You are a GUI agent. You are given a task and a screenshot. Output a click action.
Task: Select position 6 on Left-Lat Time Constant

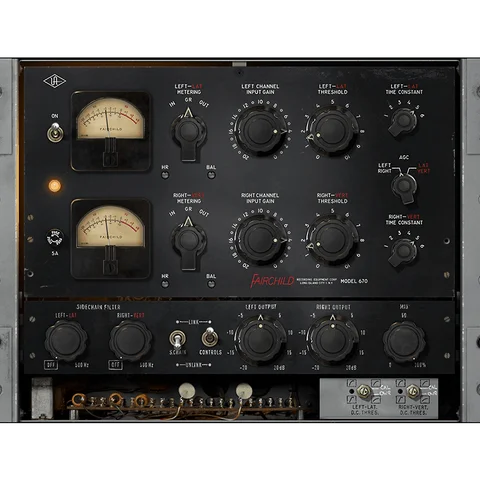[422, 115]
